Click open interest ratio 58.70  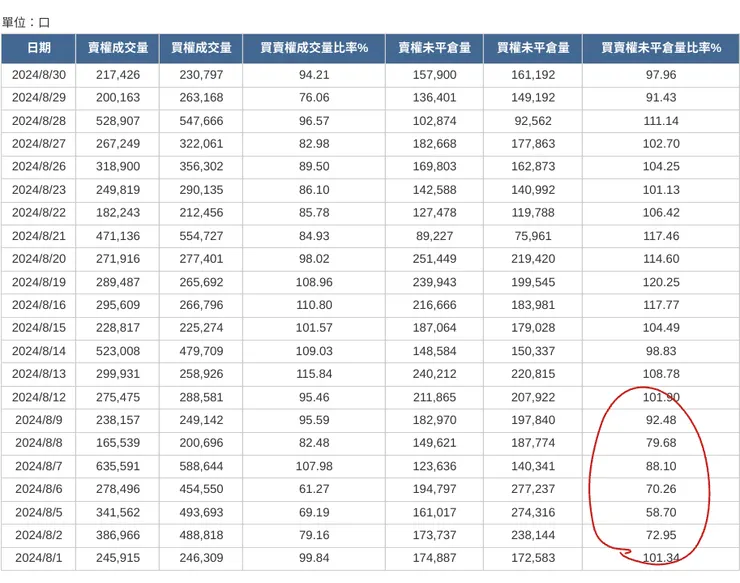click(x=661, y=513)
